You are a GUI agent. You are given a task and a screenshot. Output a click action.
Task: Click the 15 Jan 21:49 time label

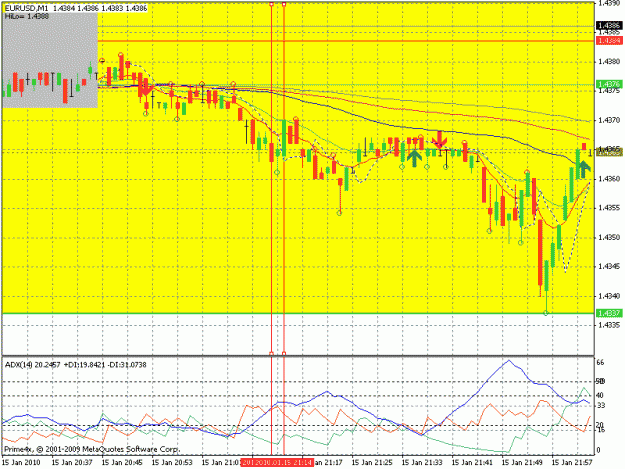click(x=522, y=462)
